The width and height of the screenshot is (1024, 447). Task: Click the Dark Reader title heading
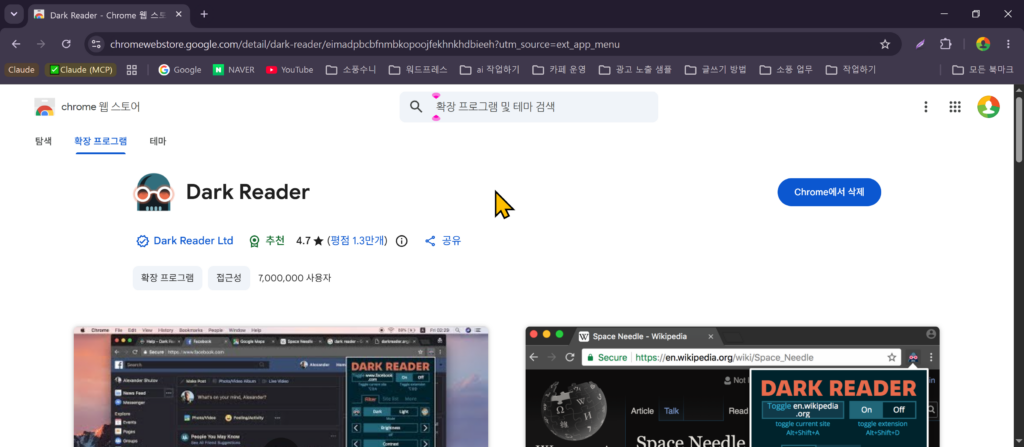tap(248, 192)
